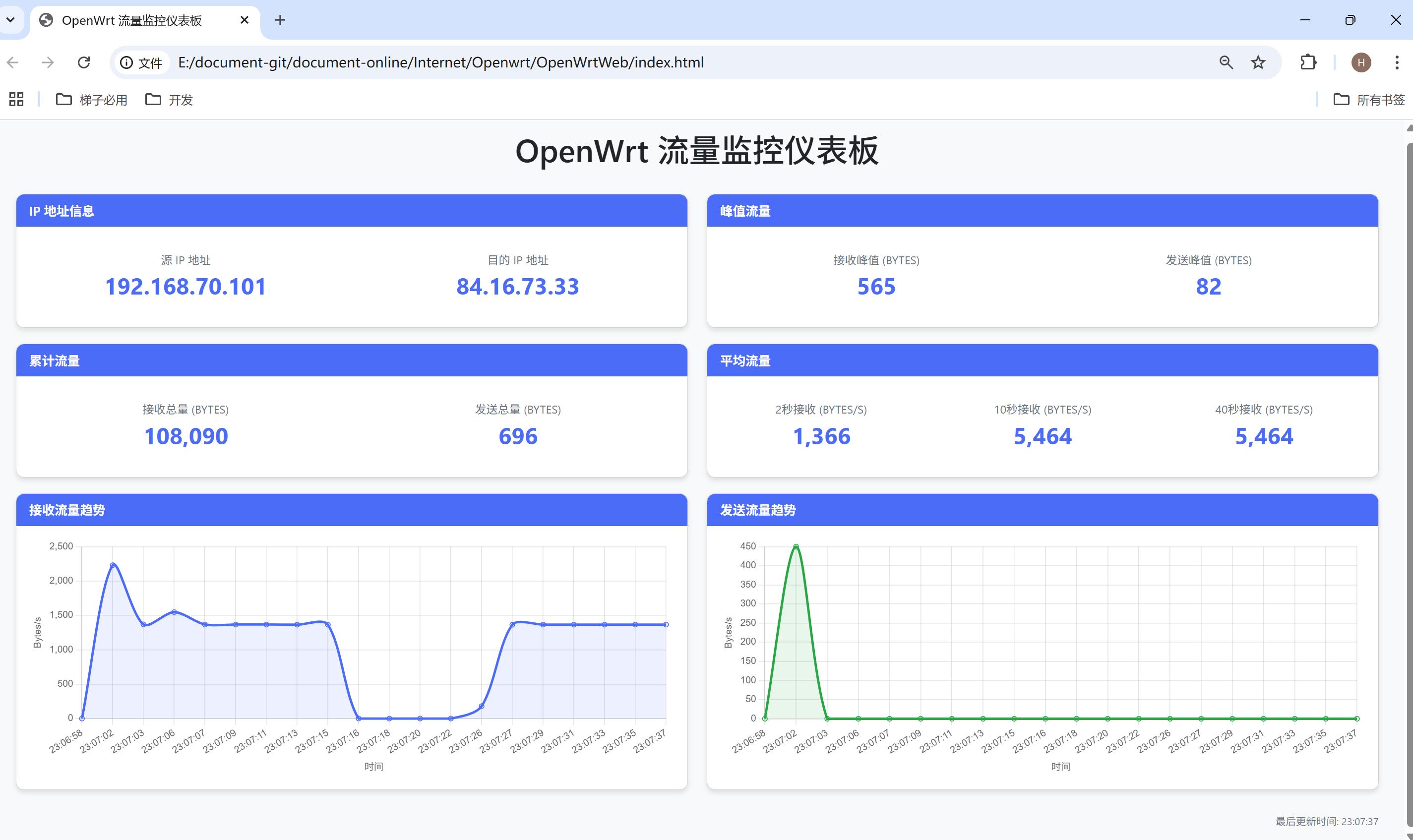Screen dimensions: 1413x840
Task: Click send peak value 82
Action: (1209, 287)
